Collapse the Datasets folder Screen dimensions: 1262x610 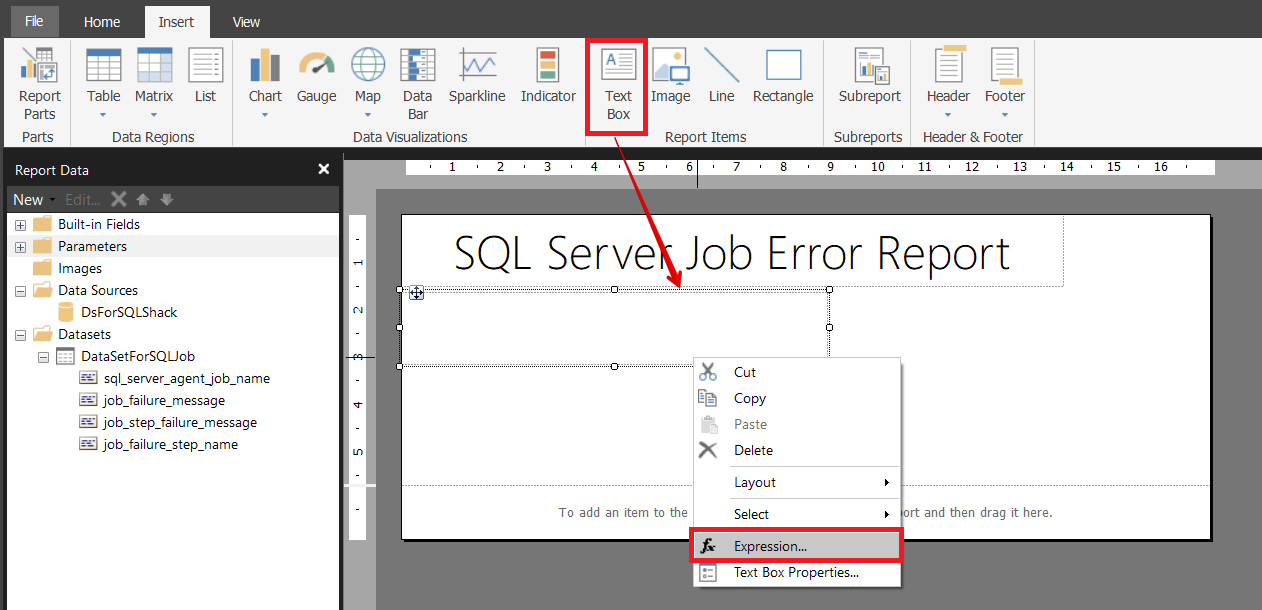tap(20, 335)
